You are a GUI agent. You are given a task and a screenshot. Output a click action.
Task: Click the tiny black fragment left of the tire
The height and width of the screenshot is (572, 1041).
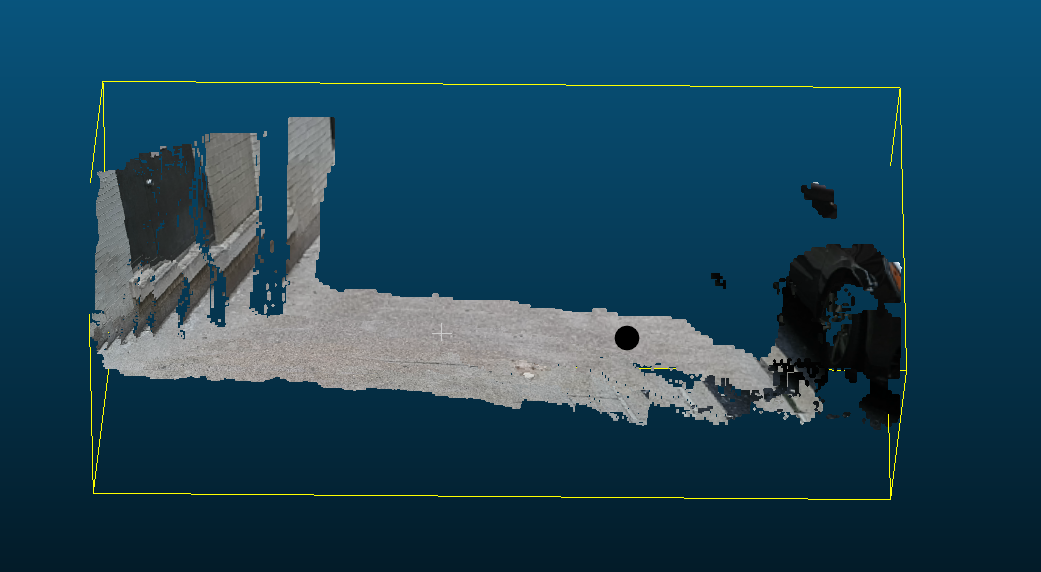pos(717,279)
